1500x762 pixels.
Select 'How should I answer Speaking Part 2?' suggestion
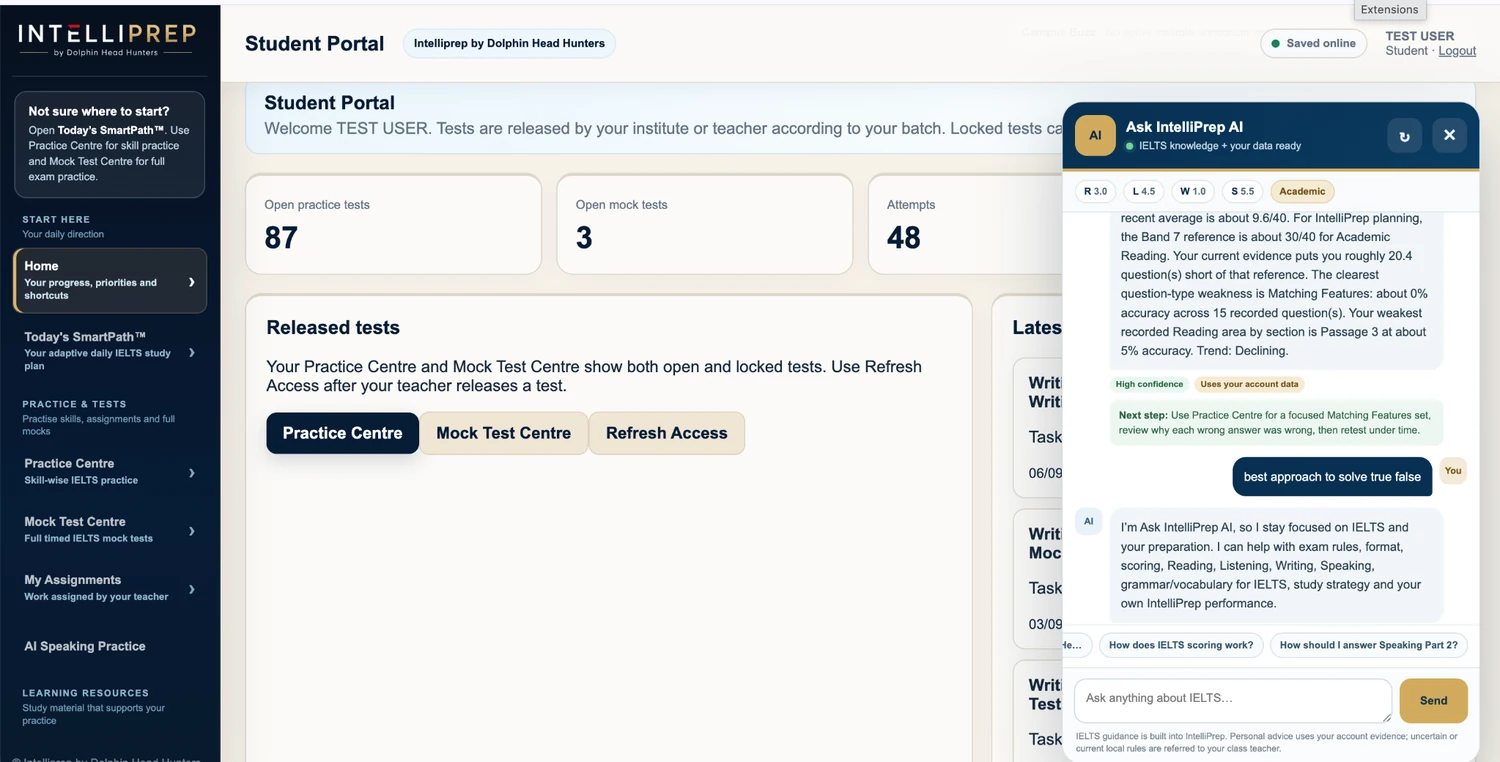[1369, 645]
